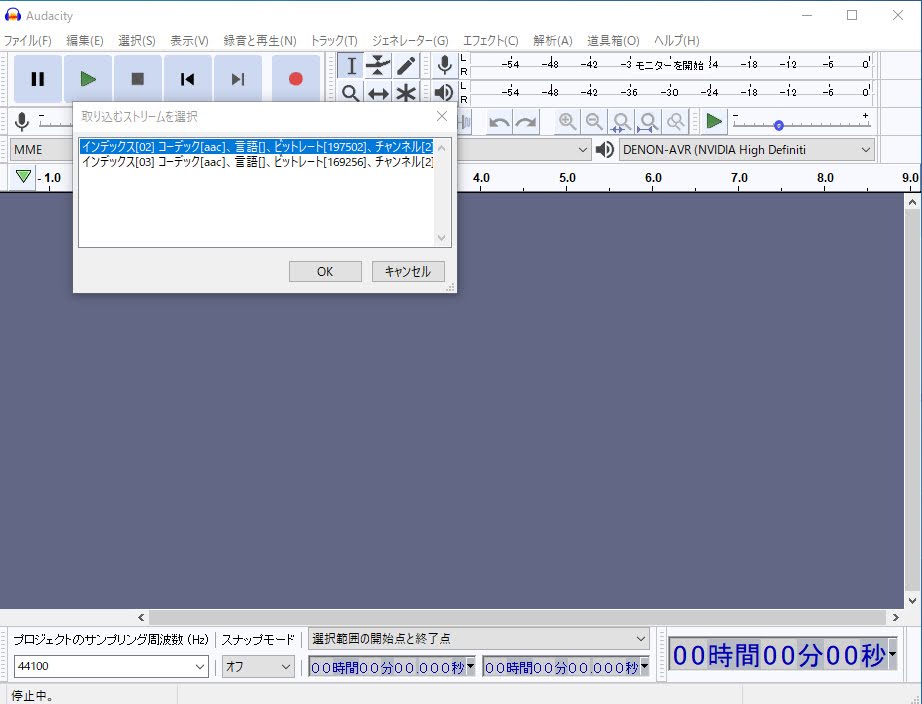This screenshot has width=922, height=704.
Task: Click the Pause playback button
Action: click(x=38, y=79)
